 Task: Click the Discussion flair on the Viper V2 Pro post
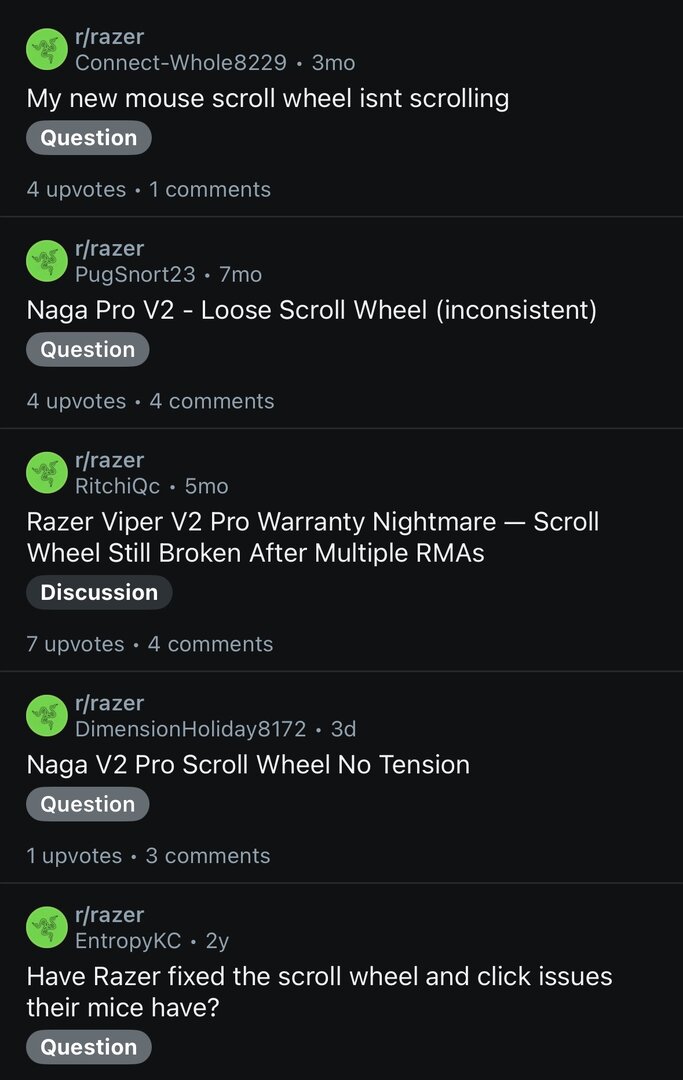(x=99, y=592)
